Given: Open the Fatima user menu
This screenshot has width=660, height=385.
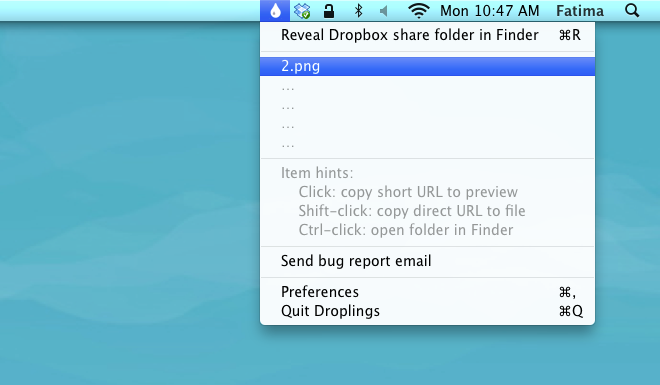Looking at the screenshot, I should (580, 11).
